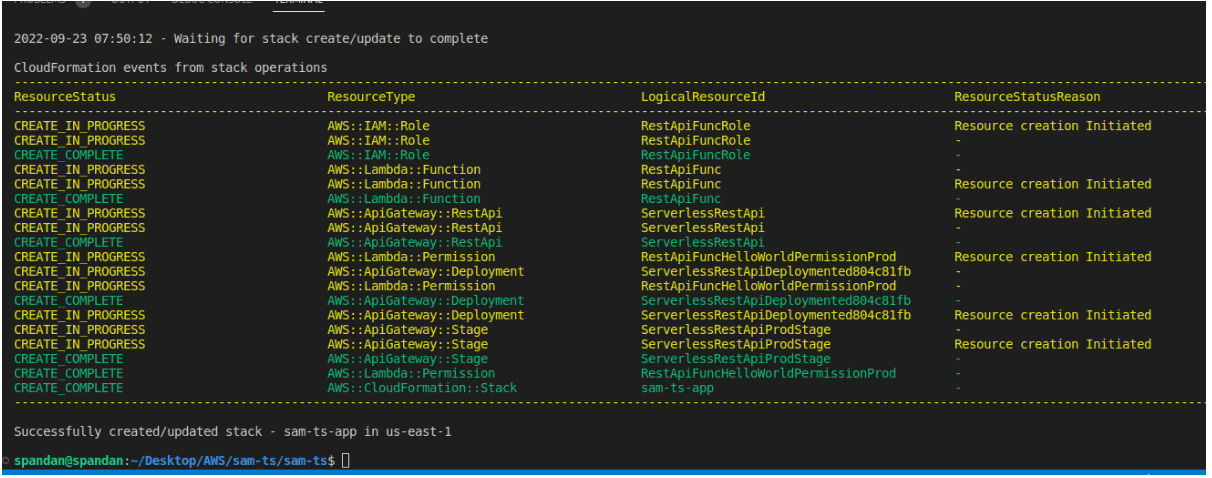Click the LogicalResourceId column header

(x=703, y=97)
